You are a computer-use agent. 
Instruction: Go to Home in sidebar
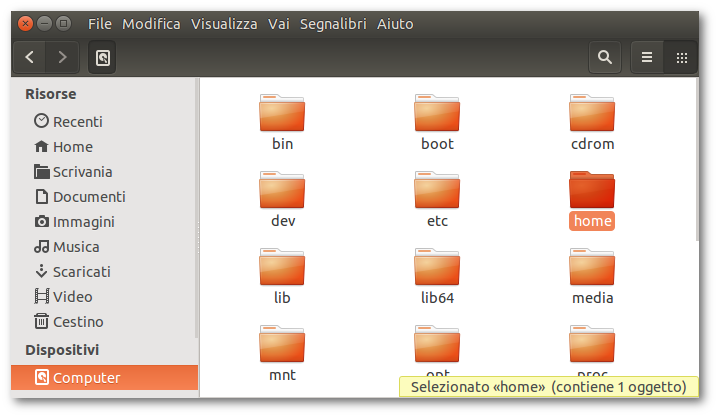coord(72,147)
